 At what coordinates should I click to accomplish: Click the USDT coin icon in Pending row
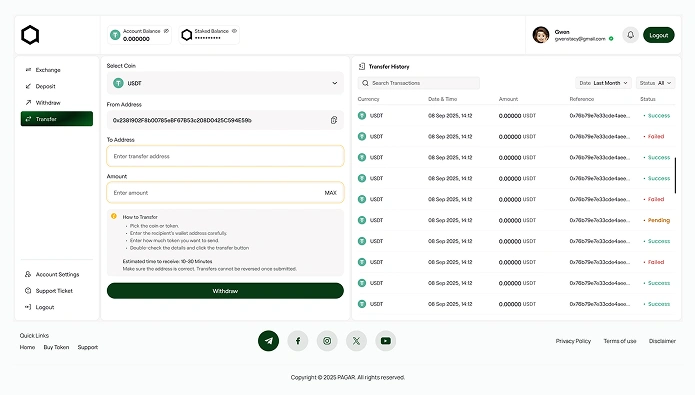pyautogui.click(x=362, y=220)
